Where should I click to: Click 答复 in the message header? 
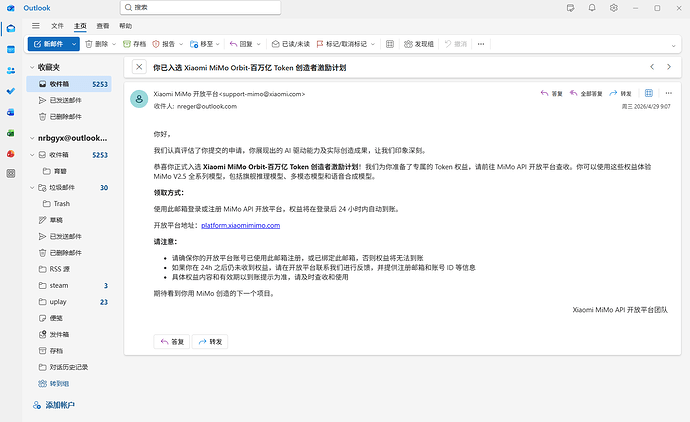tap(552, 93)
